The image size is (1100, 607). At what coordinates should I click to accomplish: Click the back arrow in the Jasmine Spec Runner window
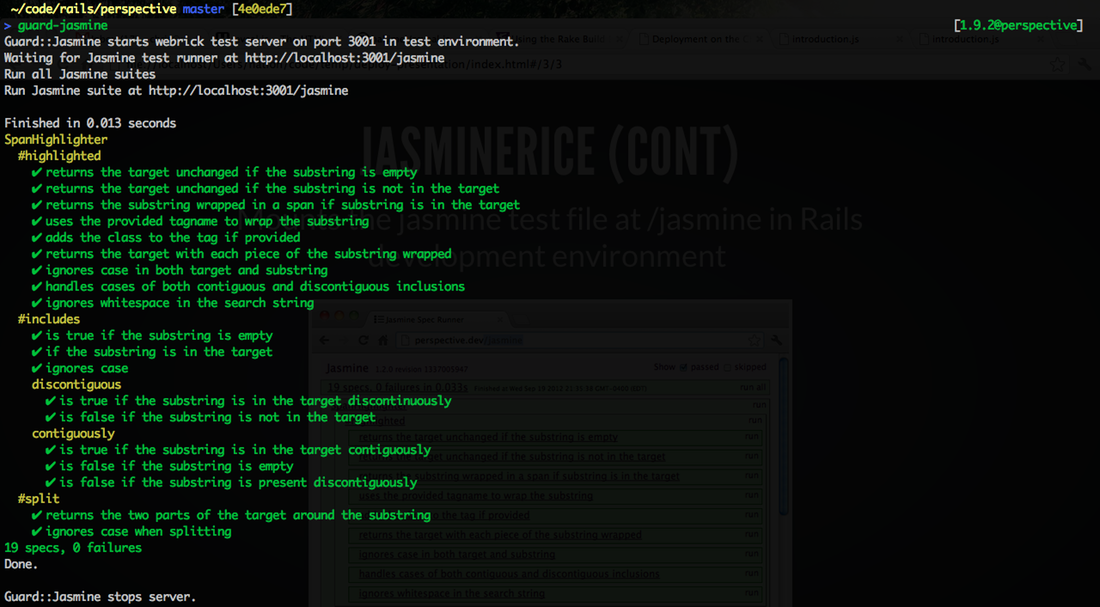click(x=325, y=340)
